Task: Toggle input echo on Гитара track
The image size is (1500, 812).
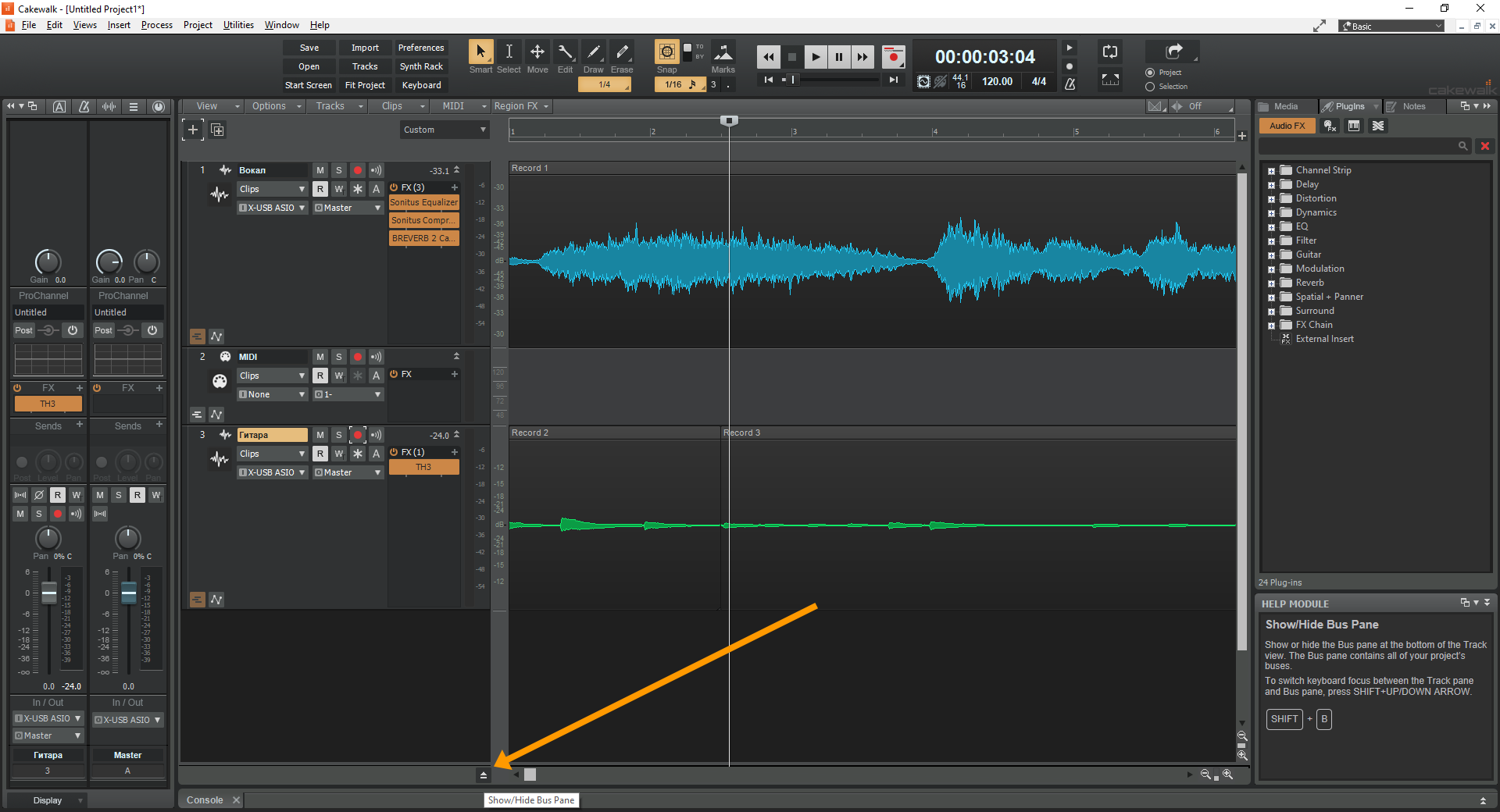Action: click(377, 435)
